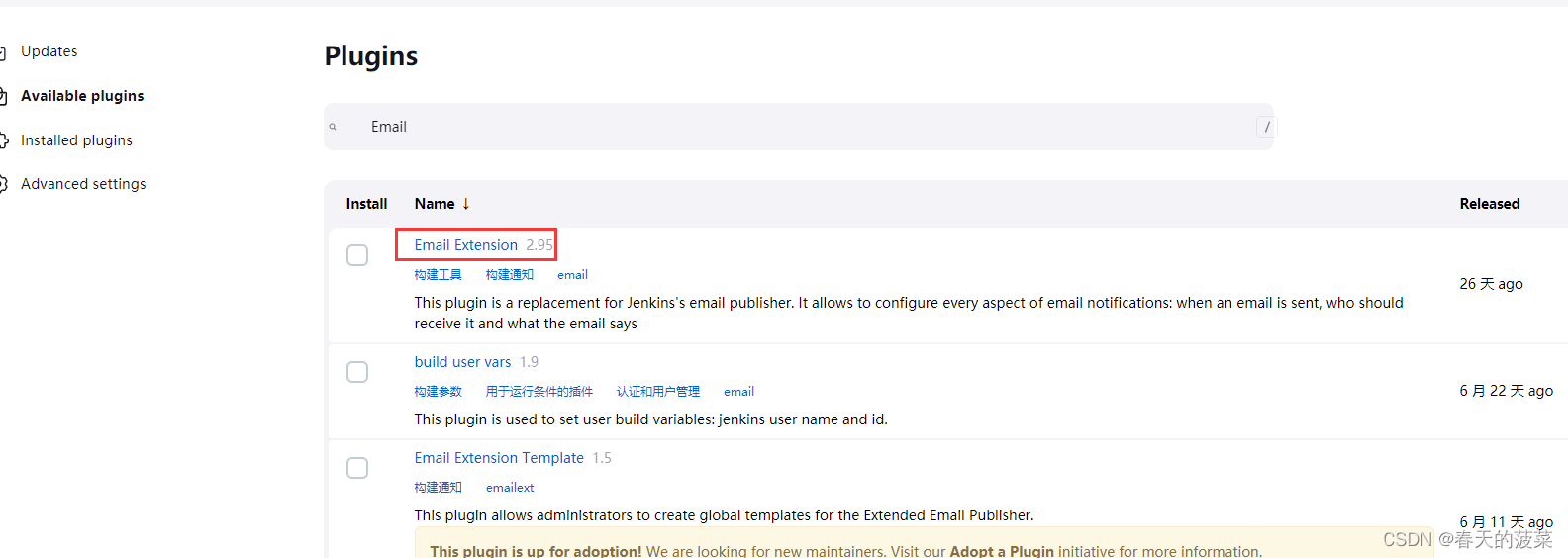Click the slash shortcut hint in search bar
The width and height of the screenshot is (1568, 558).
[1266, 127]
